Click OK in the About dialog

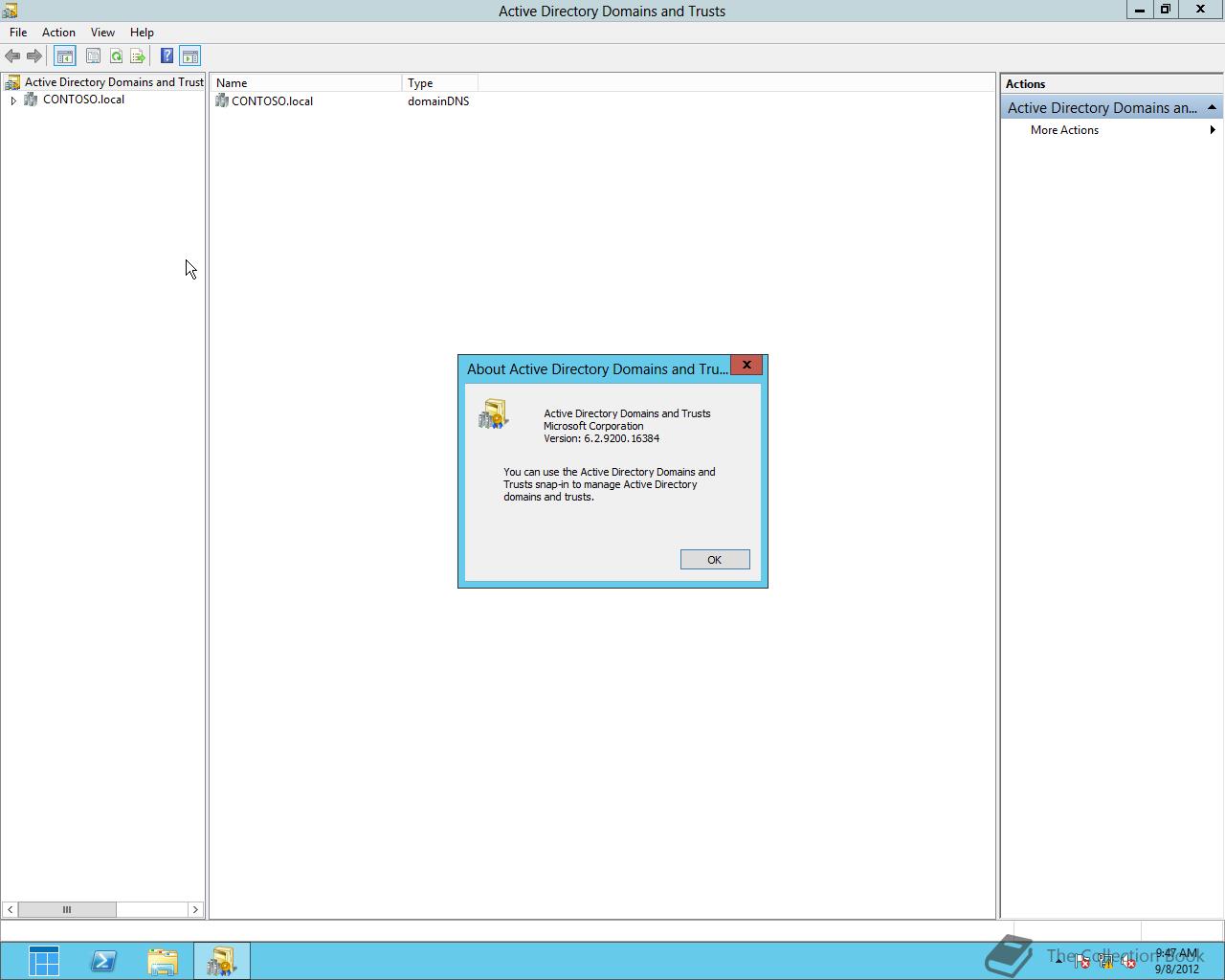715,560
